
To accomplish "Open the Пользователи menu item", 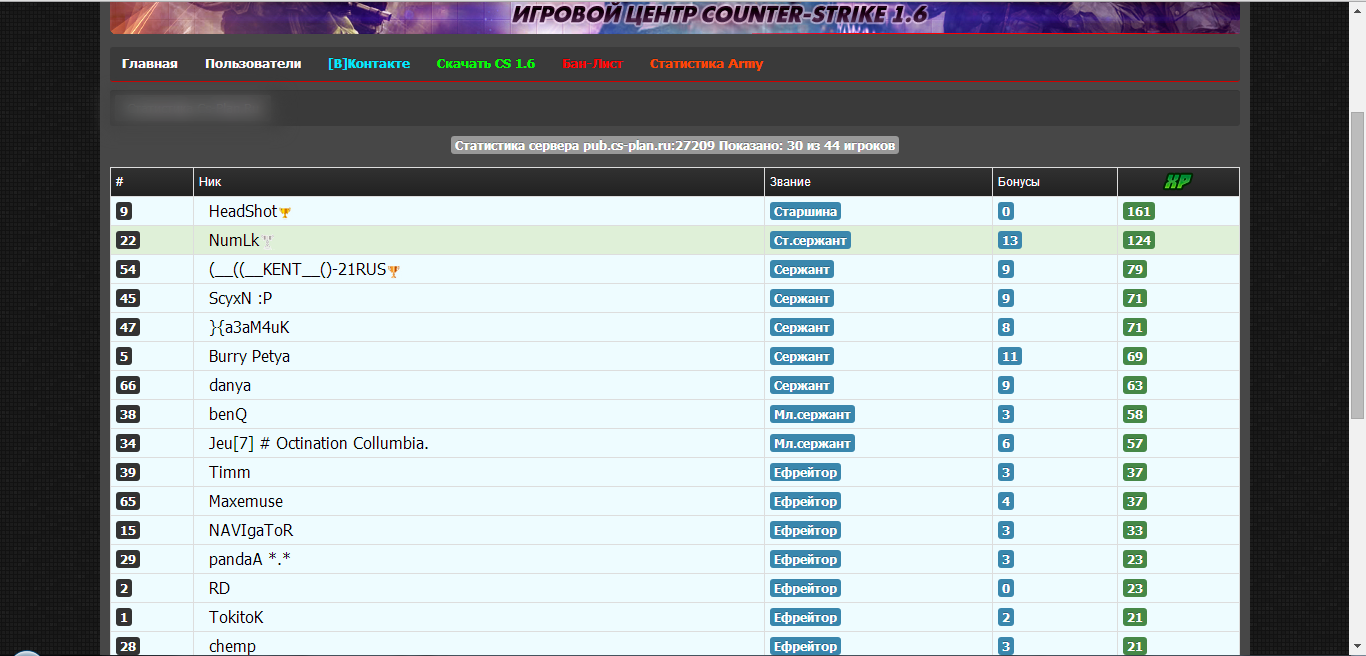I will pyautogui.click(x=253, y=64).
